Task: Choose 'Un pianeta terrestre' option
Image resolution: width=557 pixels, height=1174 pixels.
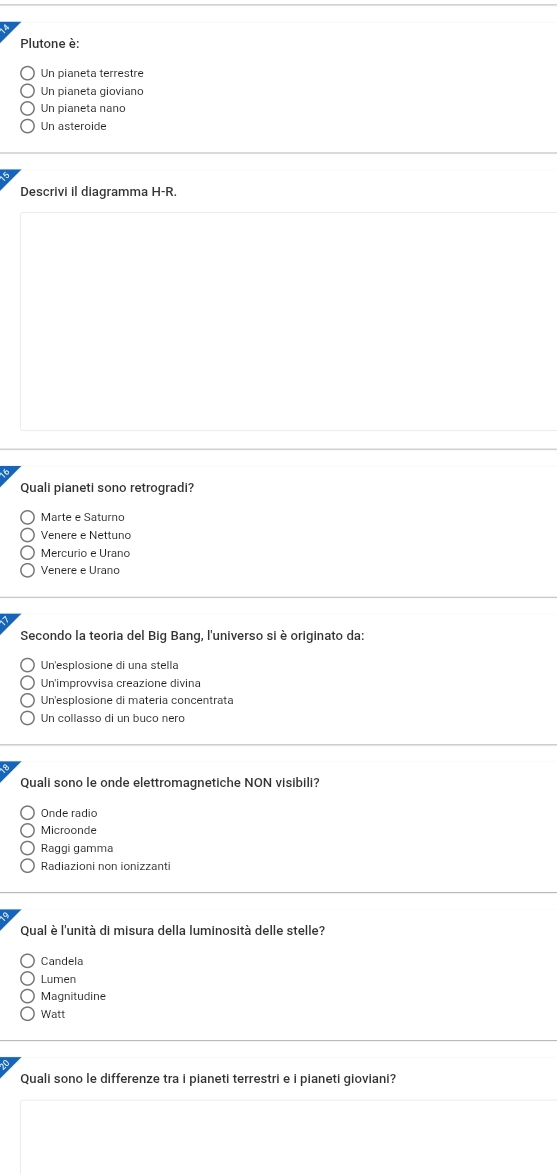Action: 28,73
